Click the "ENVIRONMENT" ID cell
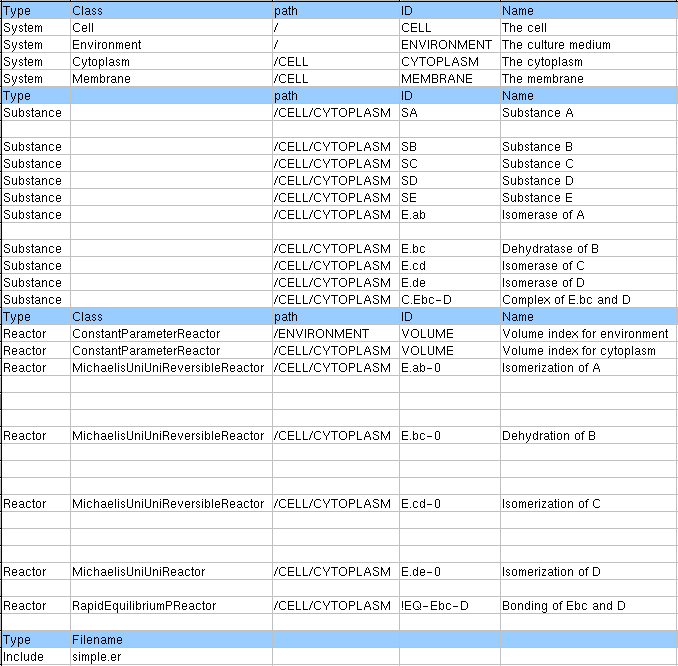This screenshot has width=678, height=666. 446,45
